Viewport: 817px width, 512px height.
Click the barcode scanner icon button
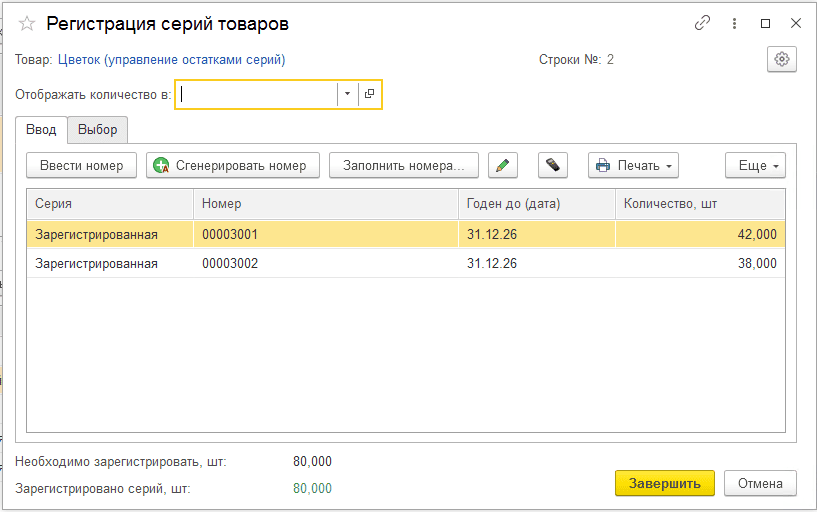553,166
